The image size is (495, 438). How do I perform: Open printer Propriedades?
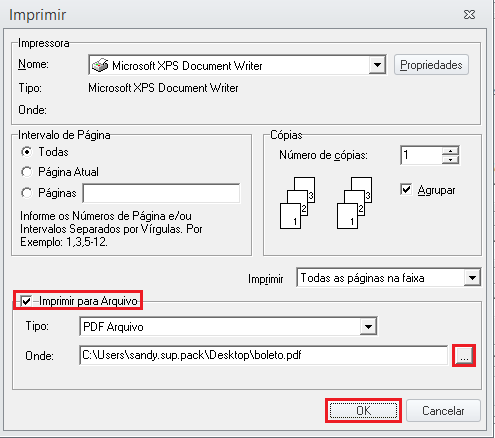pyautogui.click(x=431, y=65)
